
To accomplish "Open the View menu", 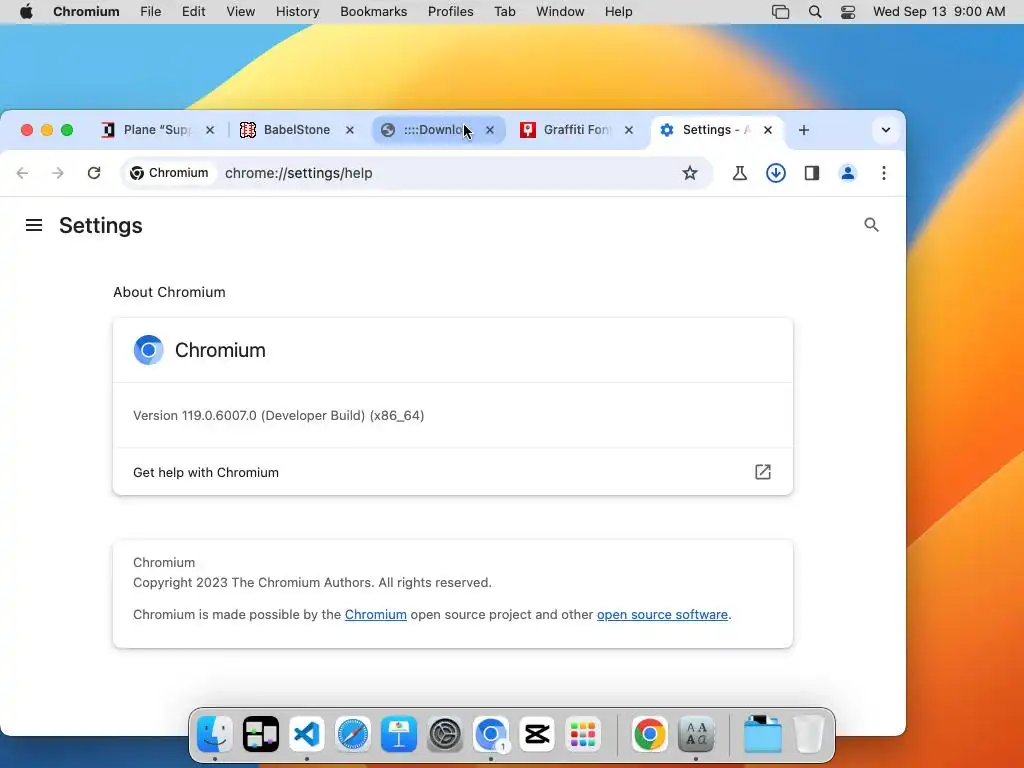I will click(240, 12).
